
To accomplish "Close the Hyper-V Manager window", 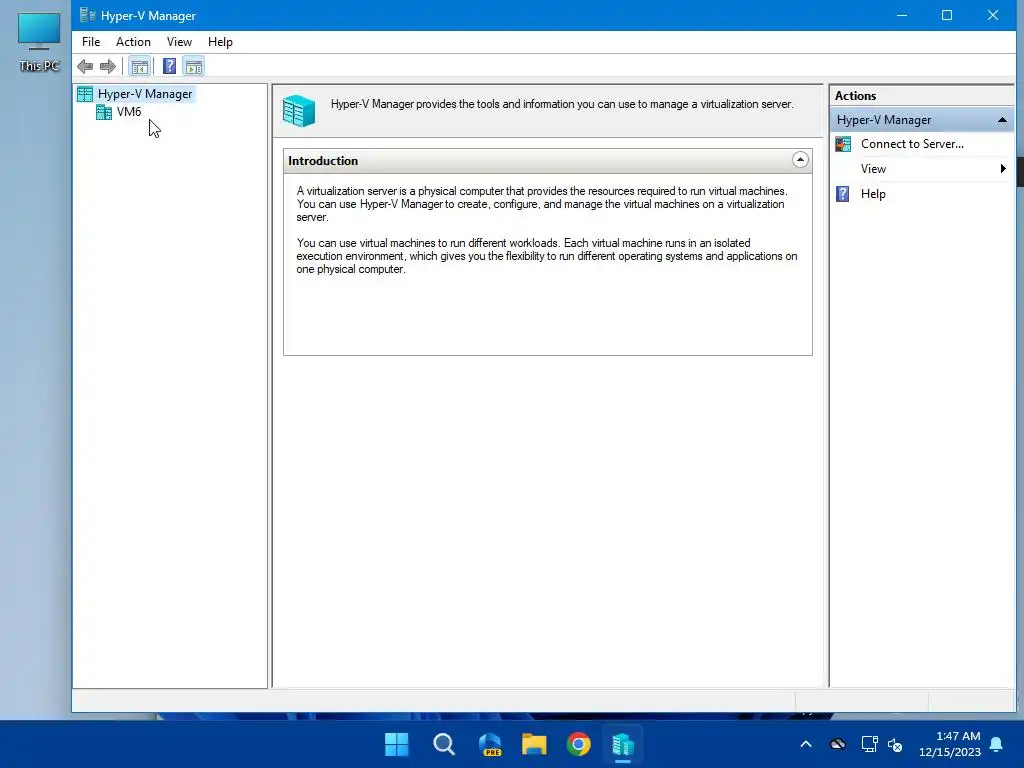I will (993, 15).
